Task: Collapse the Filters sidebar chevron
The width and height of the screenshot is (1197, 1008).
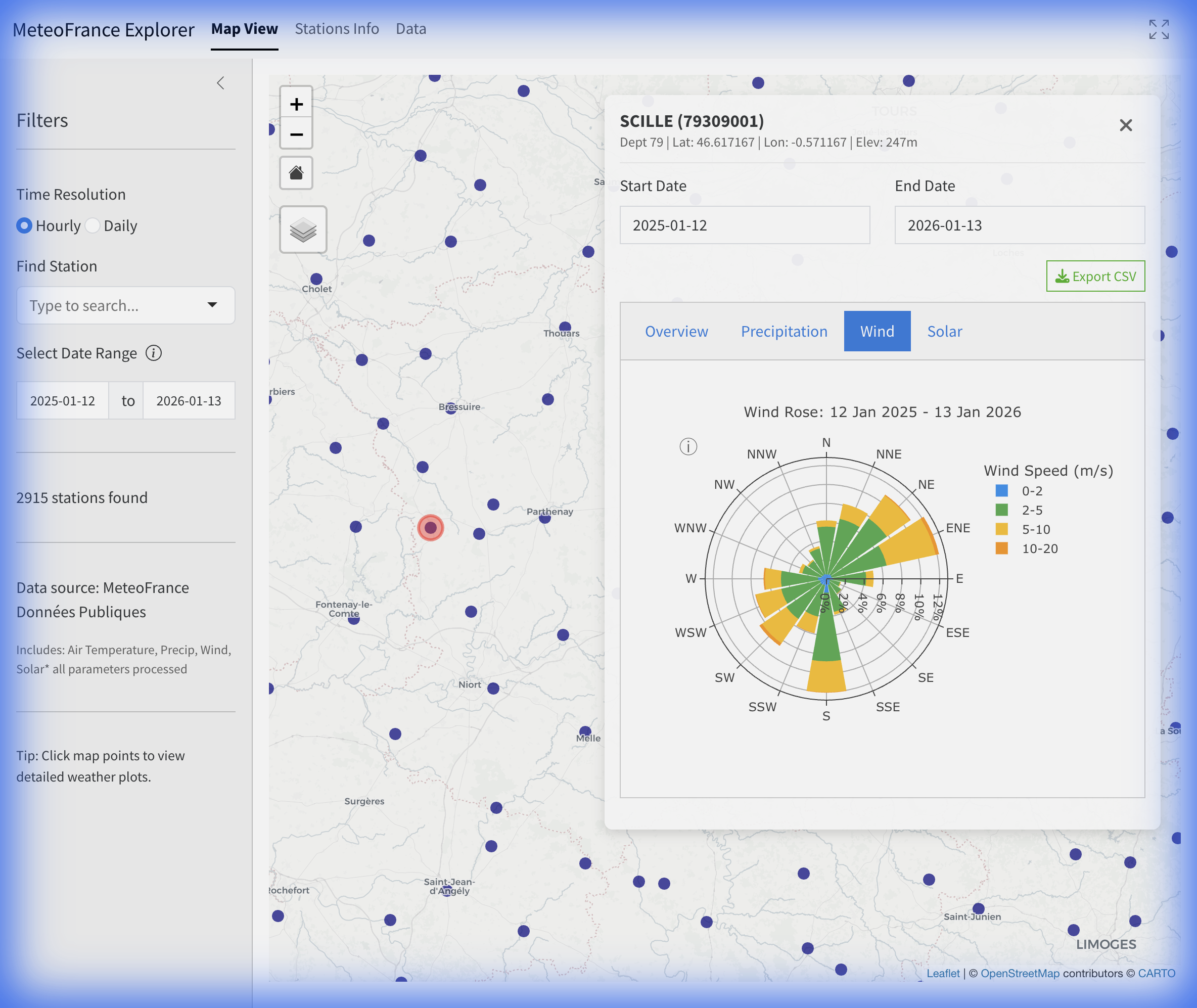Action: point(220,83)
